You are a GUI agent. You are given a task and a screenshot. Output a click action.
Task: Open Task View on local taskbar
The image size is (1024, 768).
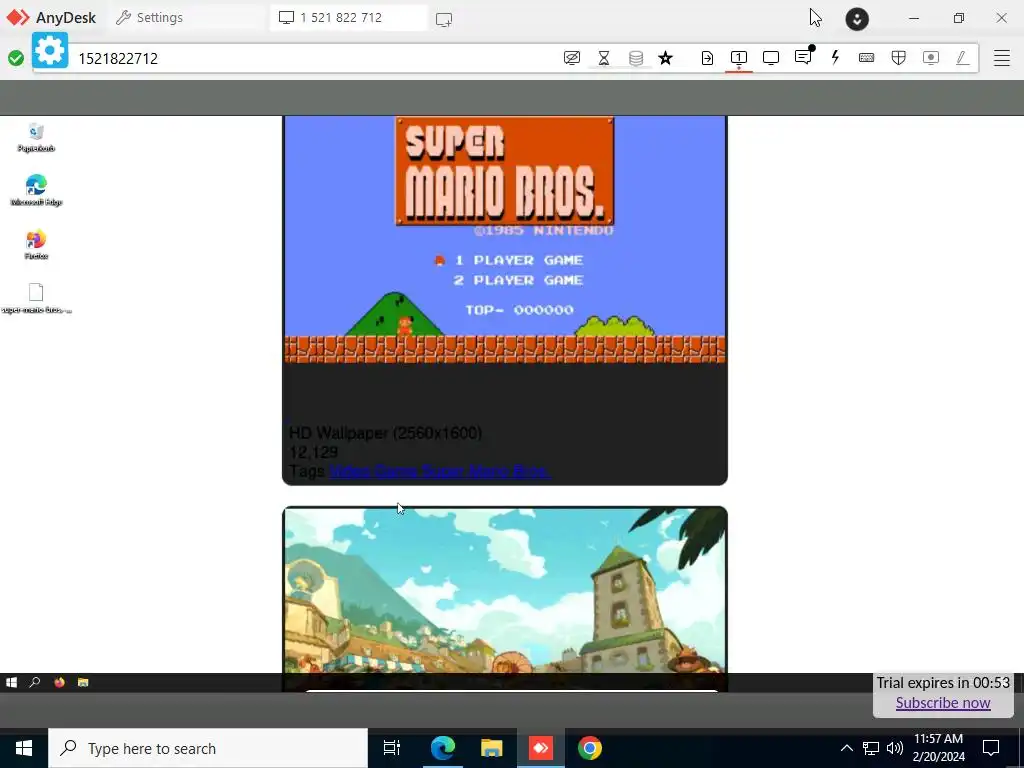pyautogui.click(x=392, y=748)
